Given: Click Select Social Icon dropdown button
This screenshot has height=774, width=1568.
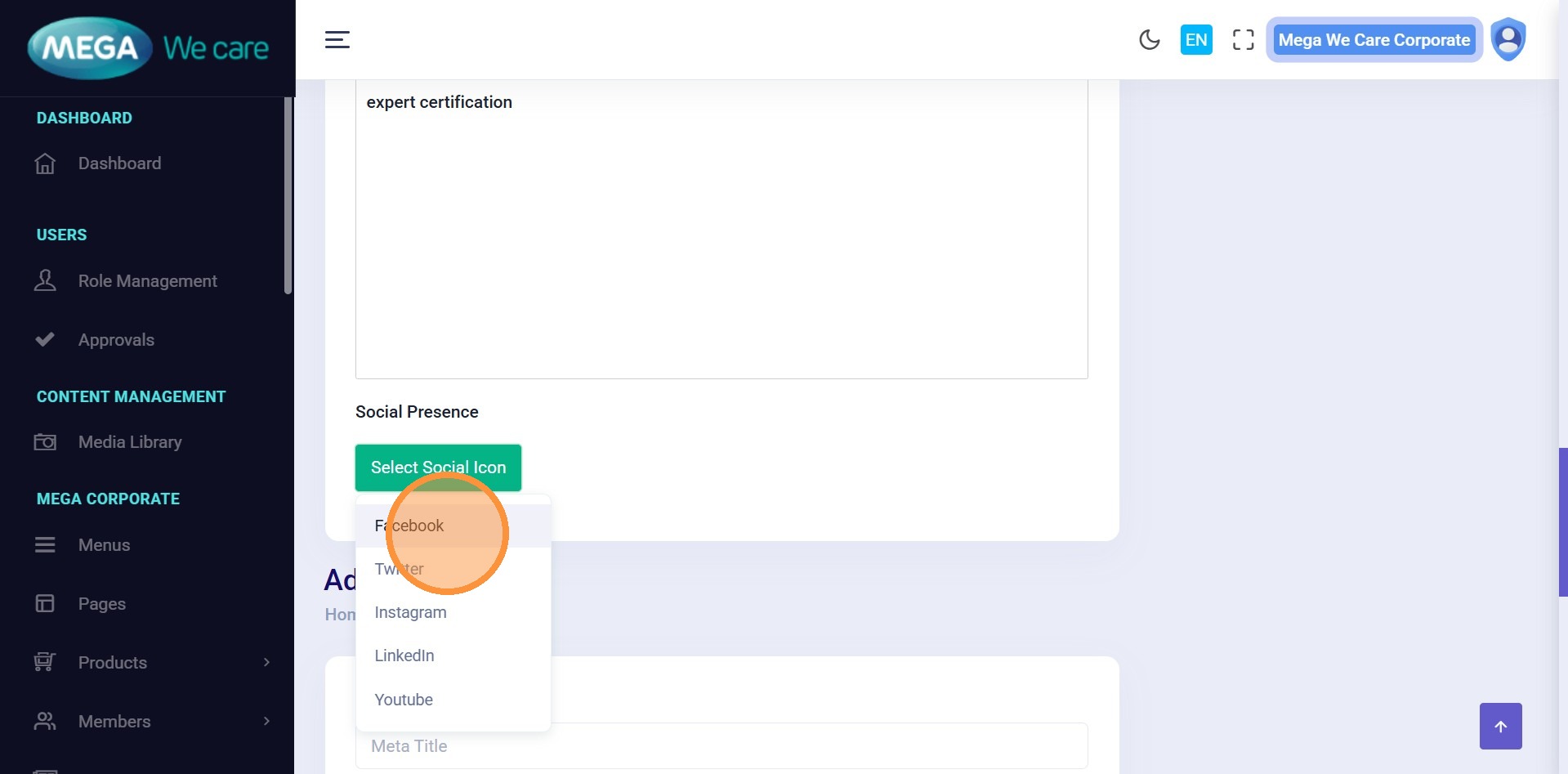Looking at the screenshot, I should click(438, 468).
